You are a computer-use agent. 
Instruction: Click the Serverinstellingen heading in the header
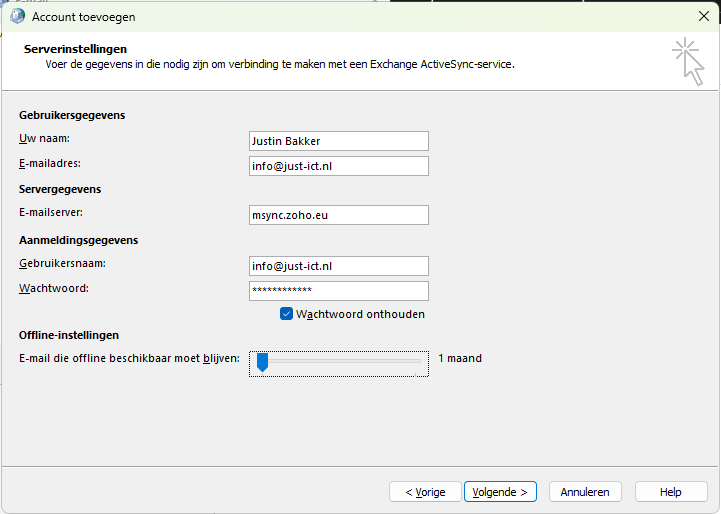coord(75,49)
